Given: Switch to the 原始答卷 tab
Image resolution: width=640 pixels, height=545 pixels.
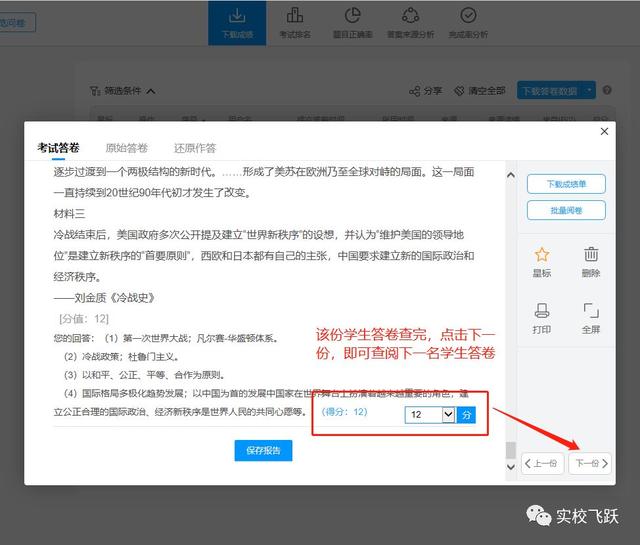Looking at the screenshot, I should [x=127, y=148].
